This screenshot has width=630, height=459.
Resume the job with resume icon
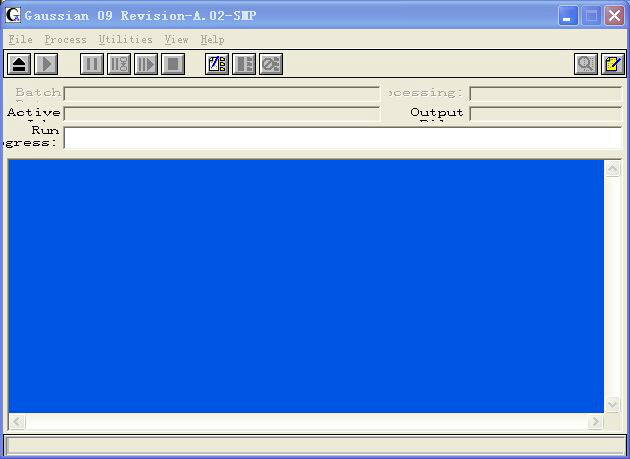point(146,64)
